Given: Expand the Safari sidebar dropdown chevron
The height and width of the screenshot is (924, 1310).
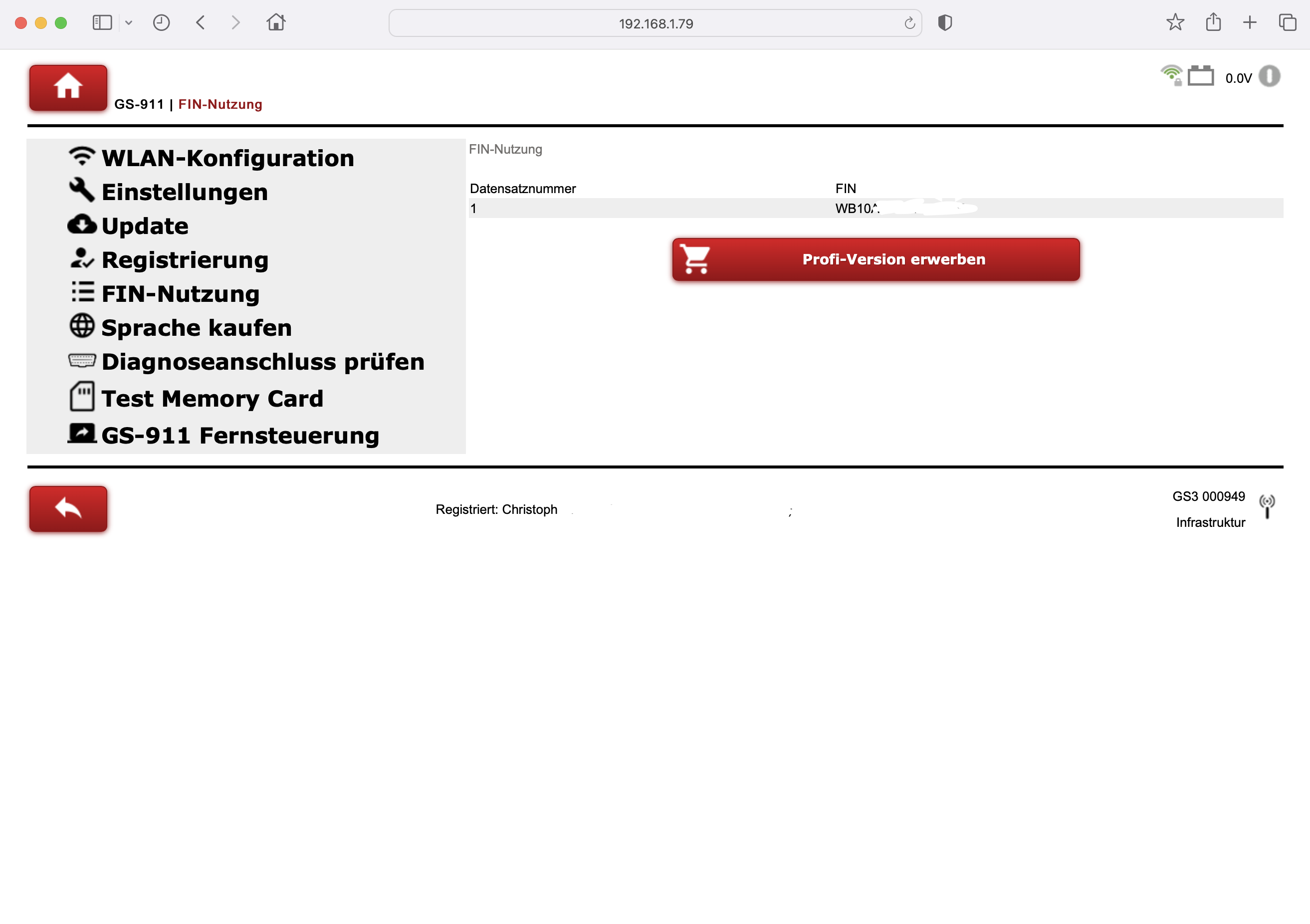Looking at the screenshot, I should [129, 23].
